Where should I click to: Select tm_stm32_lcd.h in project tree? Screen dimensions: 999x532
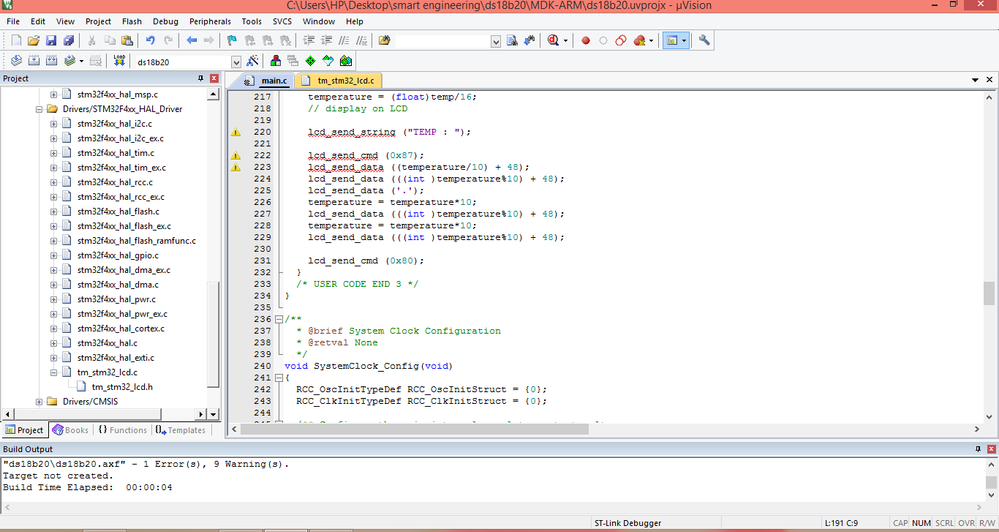coord(122,387)
